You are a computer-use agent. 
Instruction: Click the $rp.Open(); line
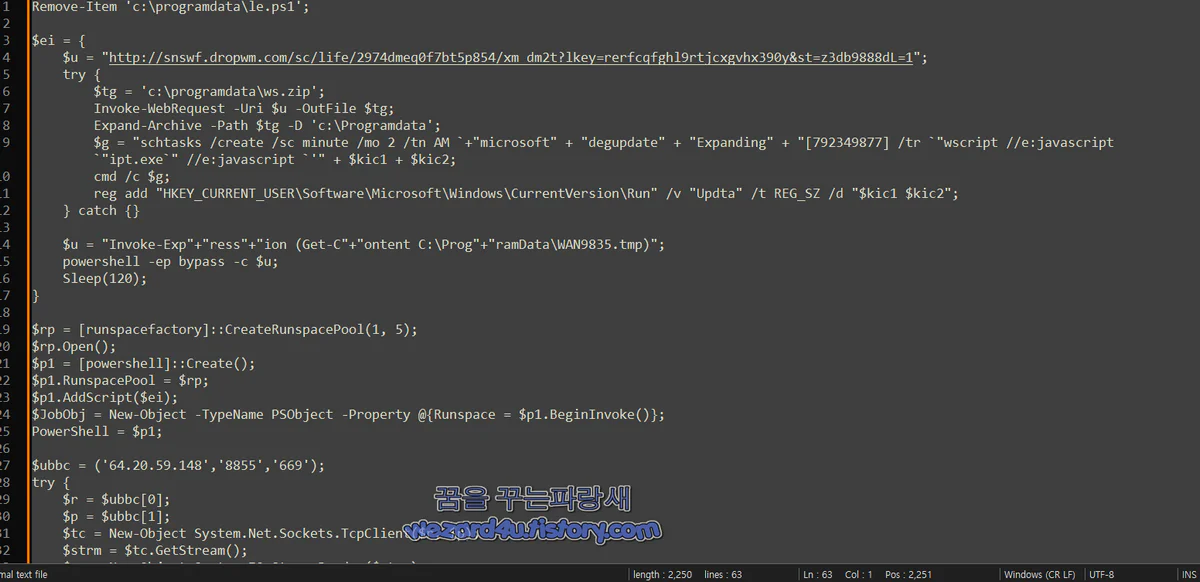tap(74, 346)
